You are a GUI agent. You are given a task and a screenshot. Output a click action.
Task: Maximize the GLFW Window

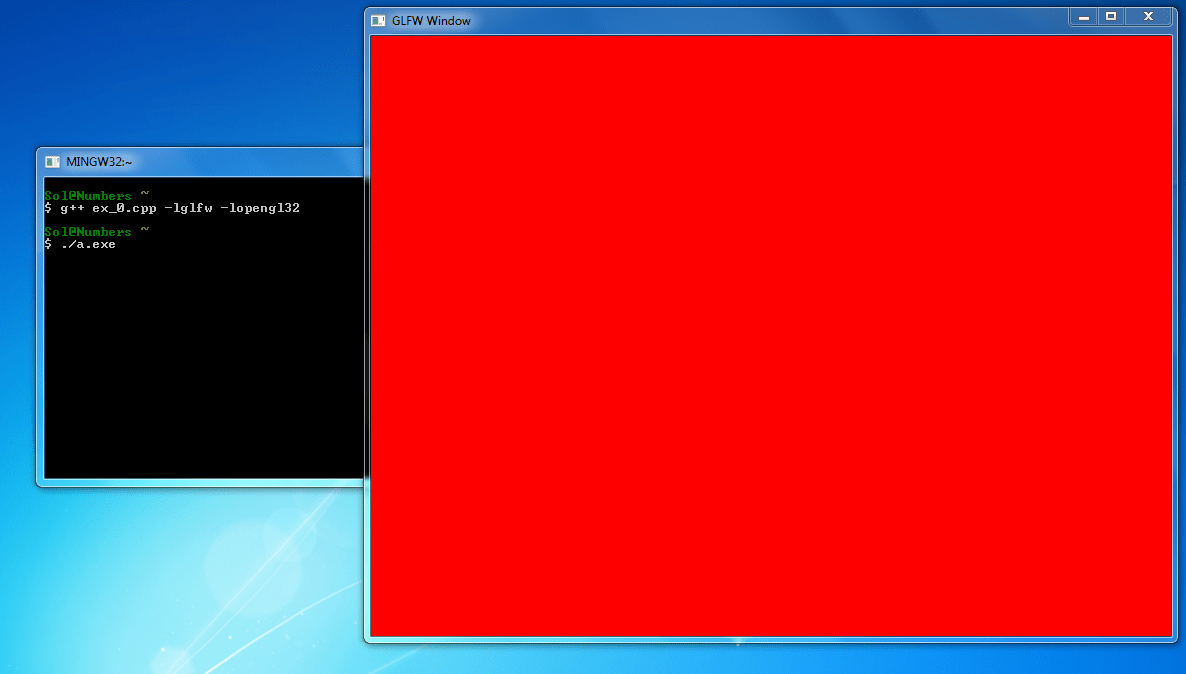point(1113,16)
